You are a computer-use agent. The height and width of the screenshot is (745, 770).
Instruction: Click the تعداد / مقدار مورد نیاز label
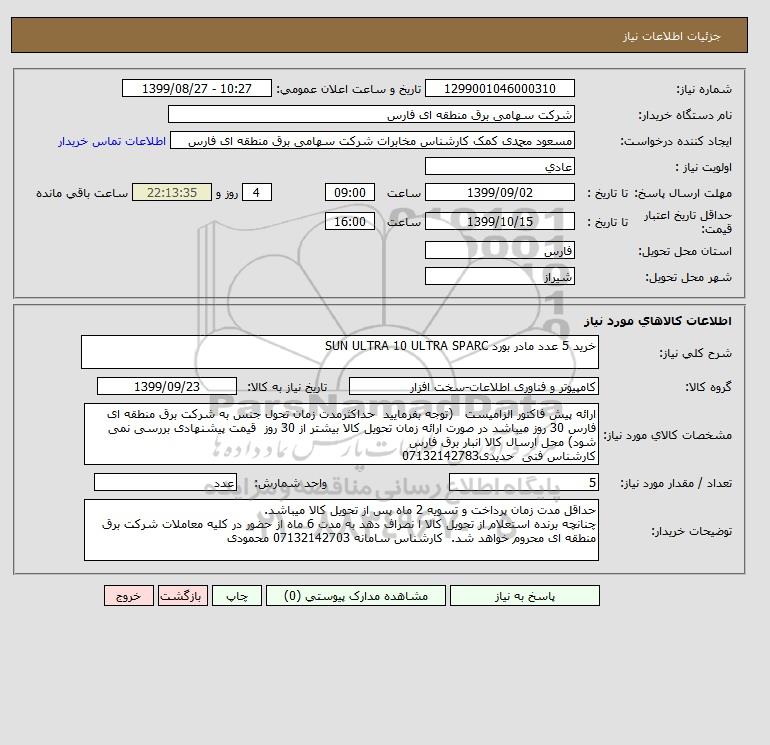pos(676,483)
